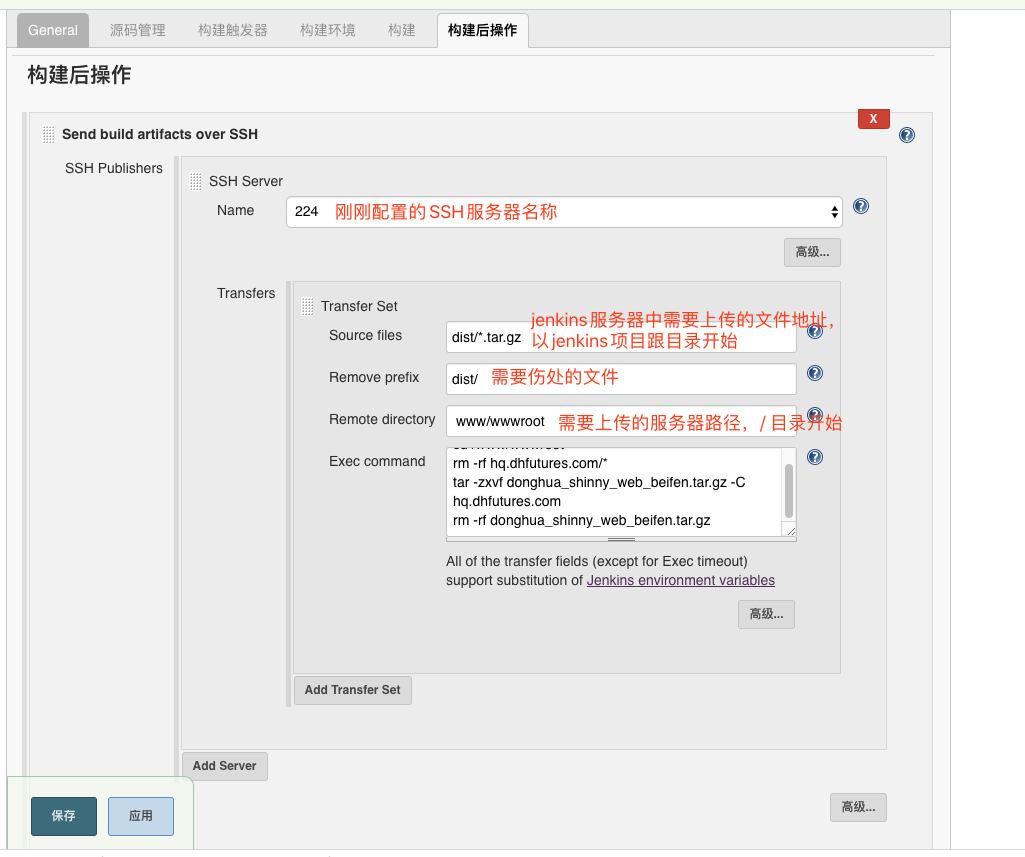Grab the drag handle beside SSH Server
Image resolution: width=1025 pixels, height=857 pixels.
[195, 182]
